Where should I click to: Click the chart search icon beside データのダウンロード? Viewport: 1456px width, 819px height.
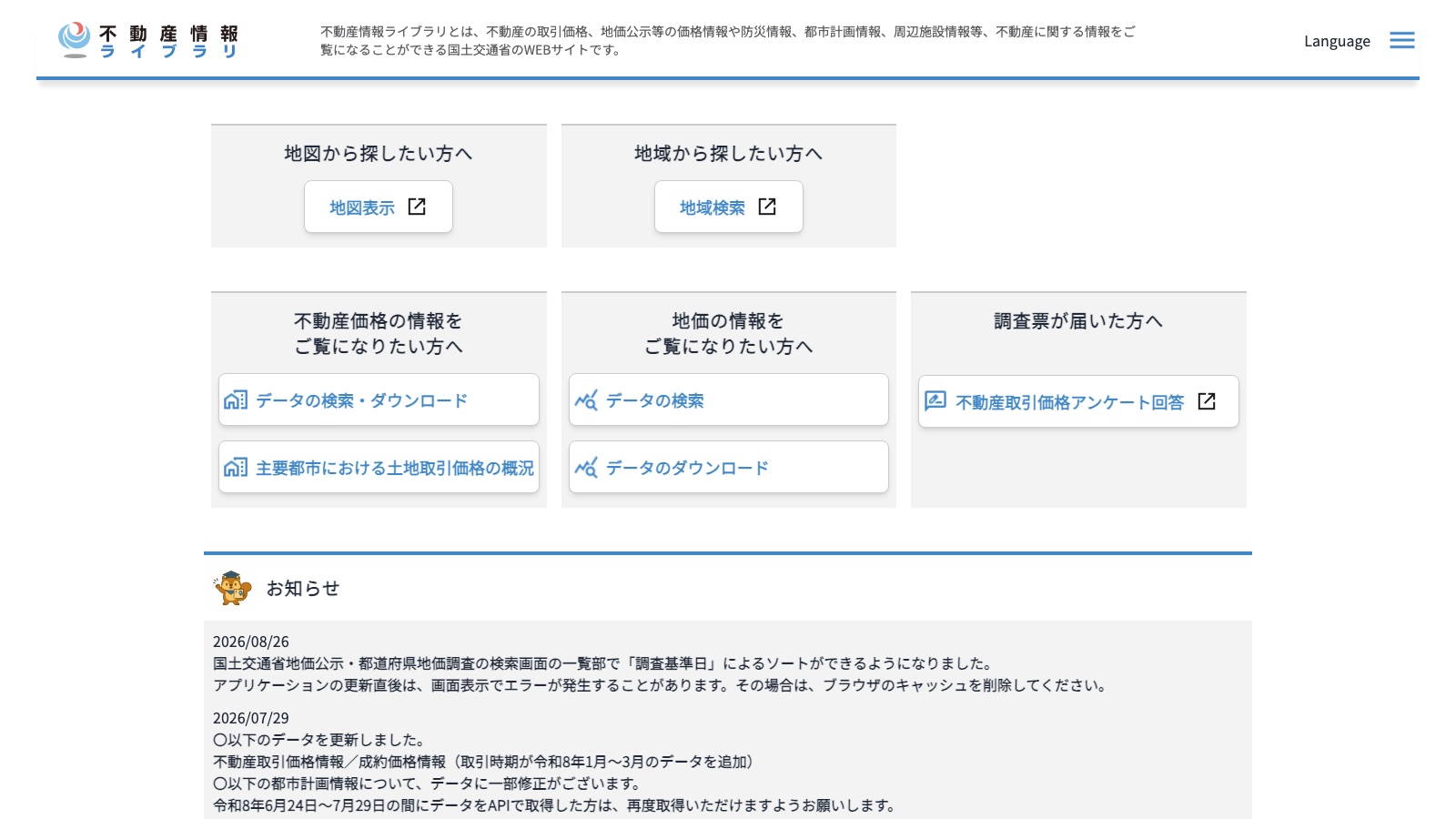tap(586, 467)
